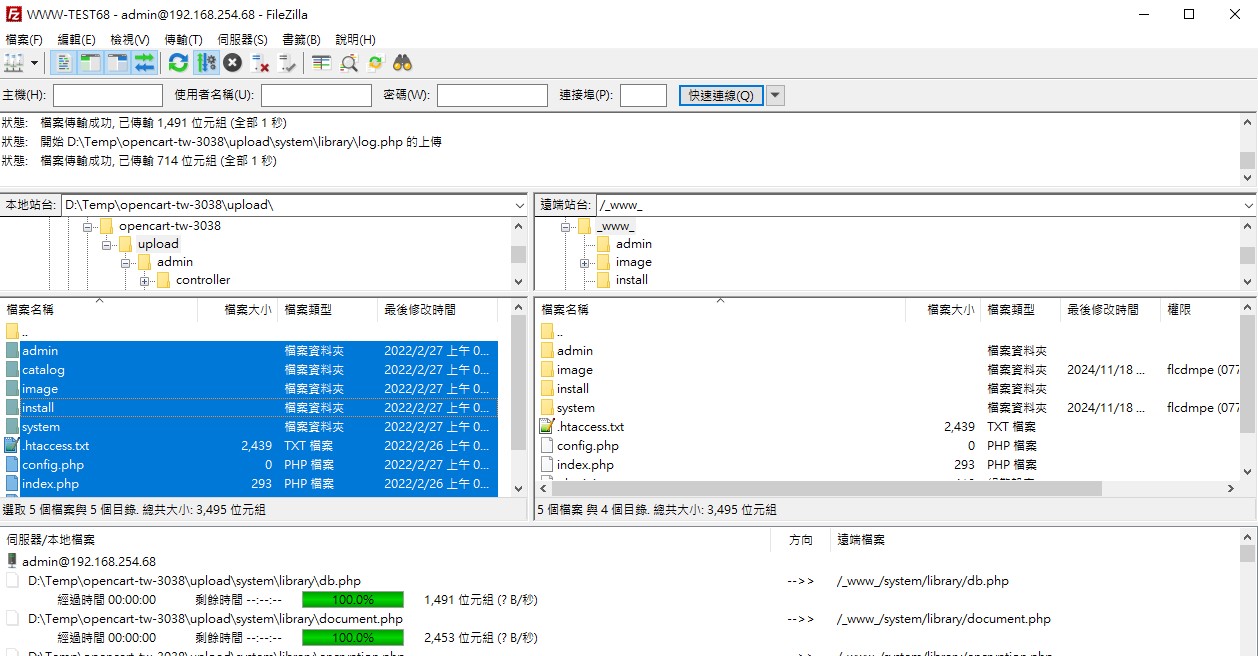Expand the remote image folder tree node
The height and width of the screenshot is (656, 1258).
(x=585, y=263)
